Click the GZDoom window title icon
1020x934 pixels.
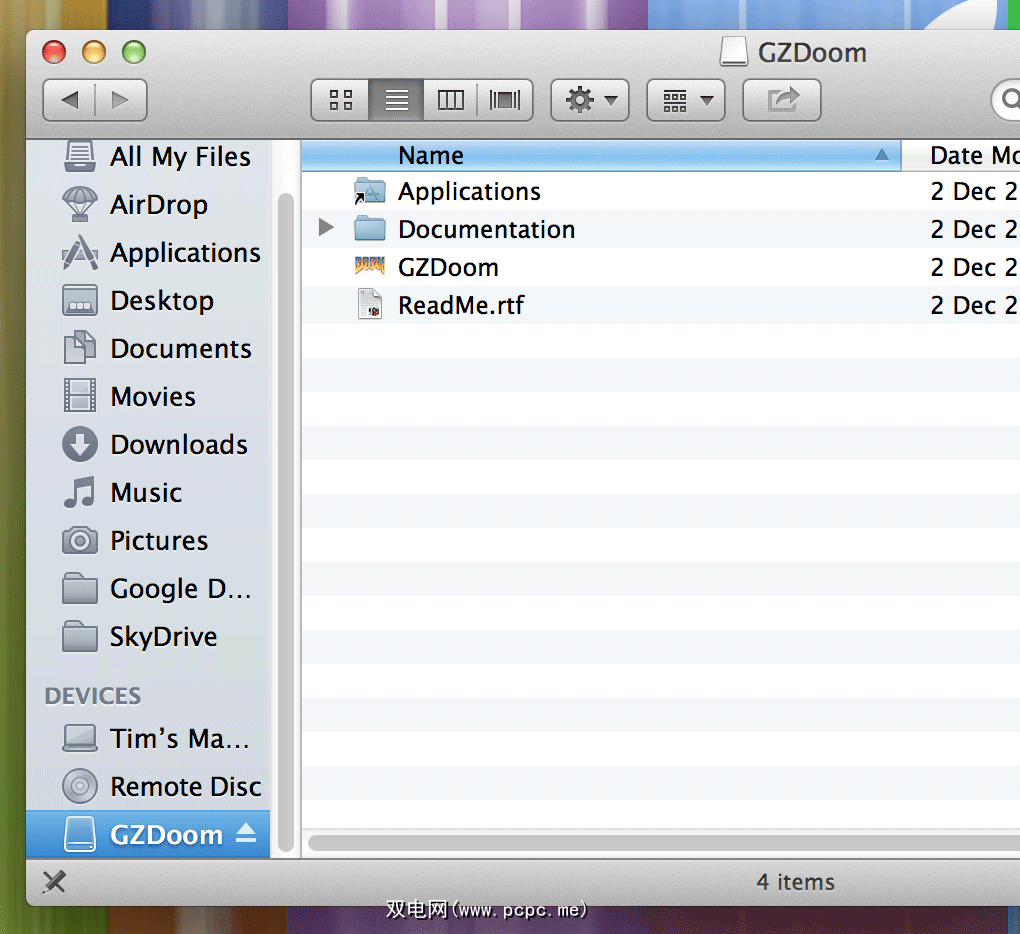pyautogui.click(x=733, y=51)
